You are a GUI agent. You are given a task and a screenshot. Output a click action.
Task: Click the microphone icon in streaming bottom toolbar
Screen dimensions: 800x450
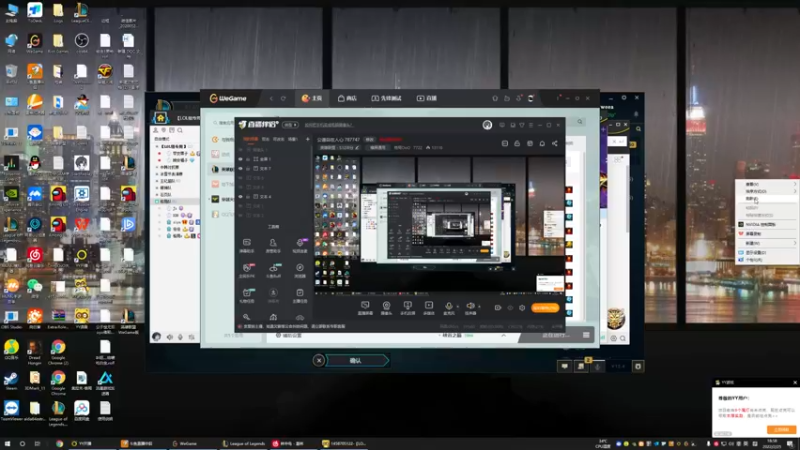click(x=448, y=308)
